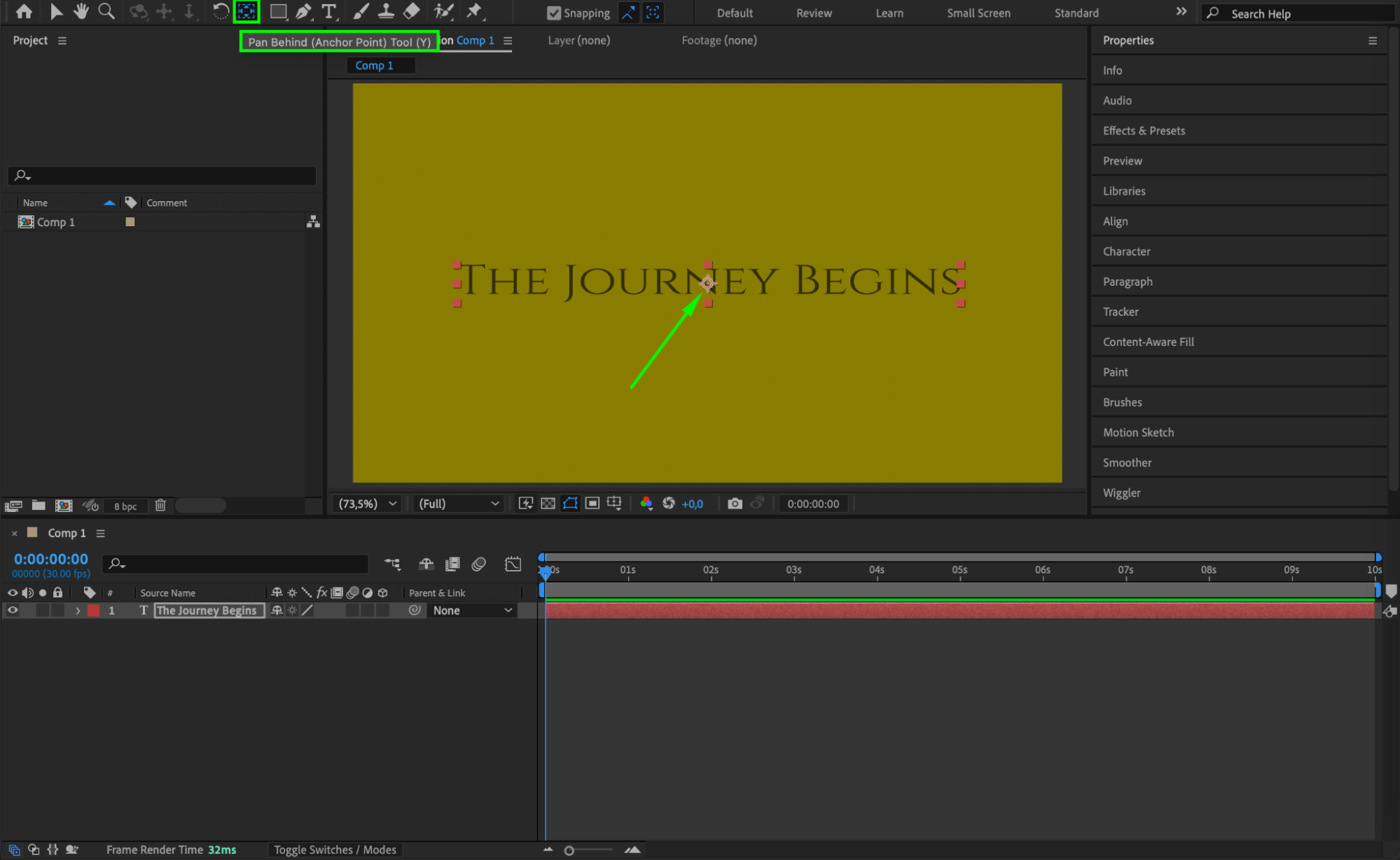The width and height of the screenshot is (1400, 860).
Task: Switch to the Review workspace
Action: click(813, 13)
